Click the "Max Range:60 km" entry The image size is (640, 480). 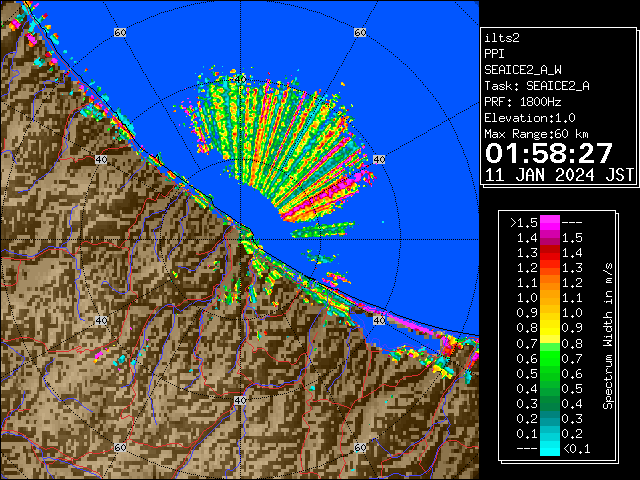537,134
